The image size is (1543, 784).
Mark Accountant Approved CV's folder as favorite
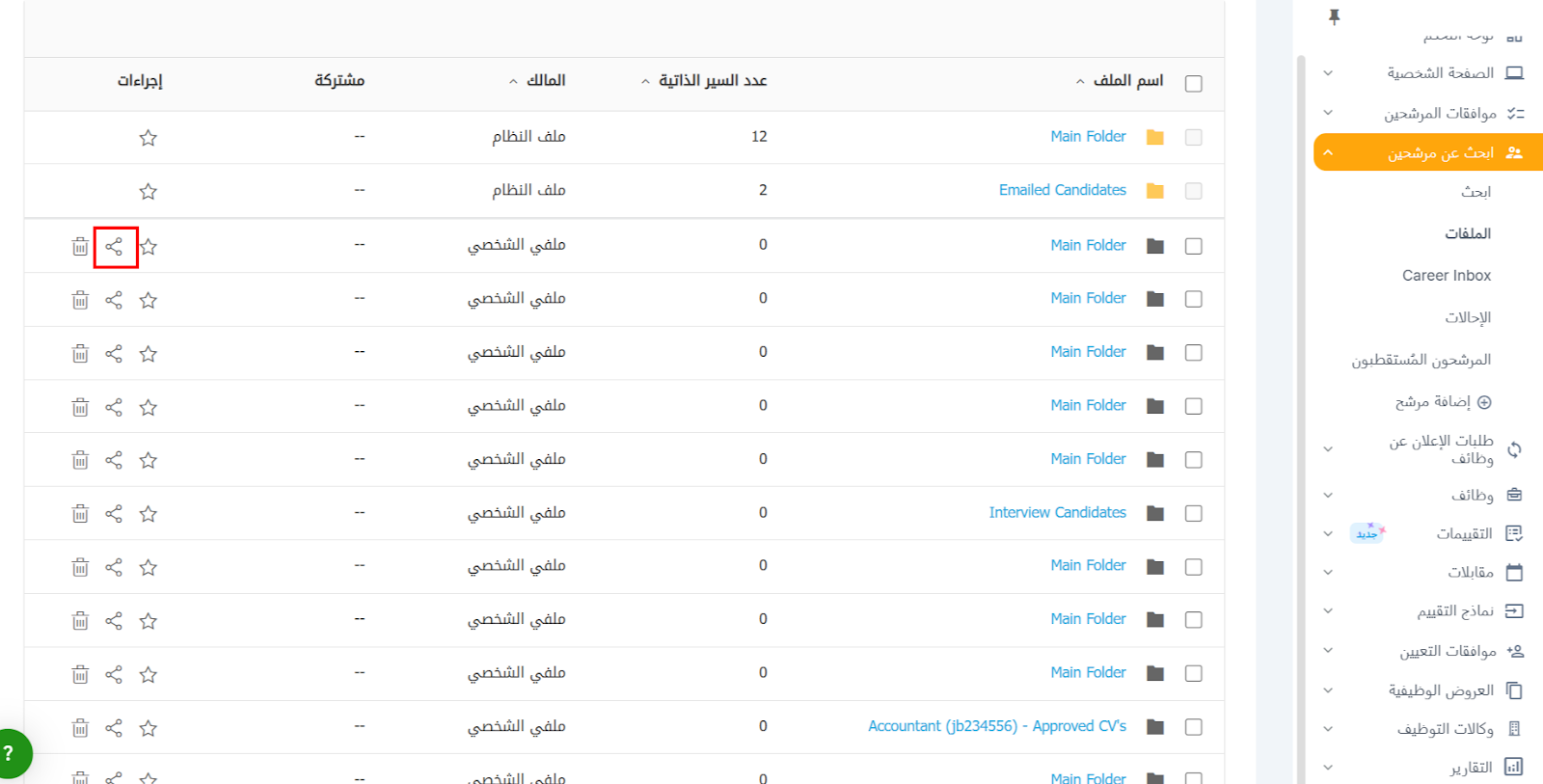[x=148, y=728]
